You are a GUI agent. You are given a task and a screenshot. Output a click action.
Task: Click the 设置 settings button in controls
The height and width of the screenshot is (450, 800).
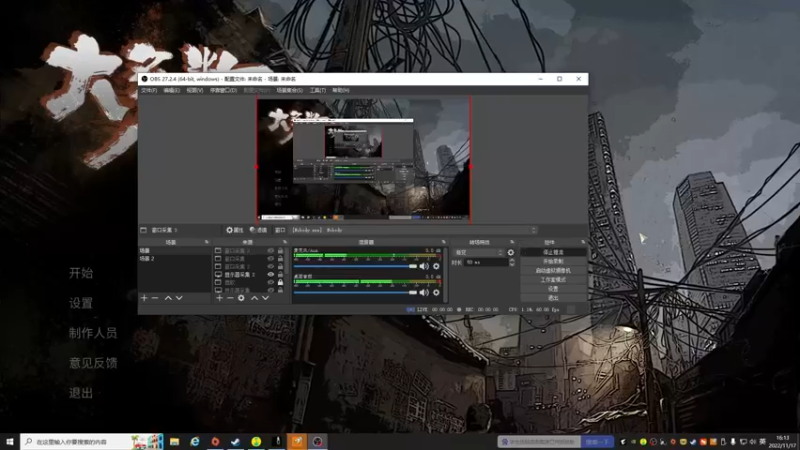[x=552, y=288]
